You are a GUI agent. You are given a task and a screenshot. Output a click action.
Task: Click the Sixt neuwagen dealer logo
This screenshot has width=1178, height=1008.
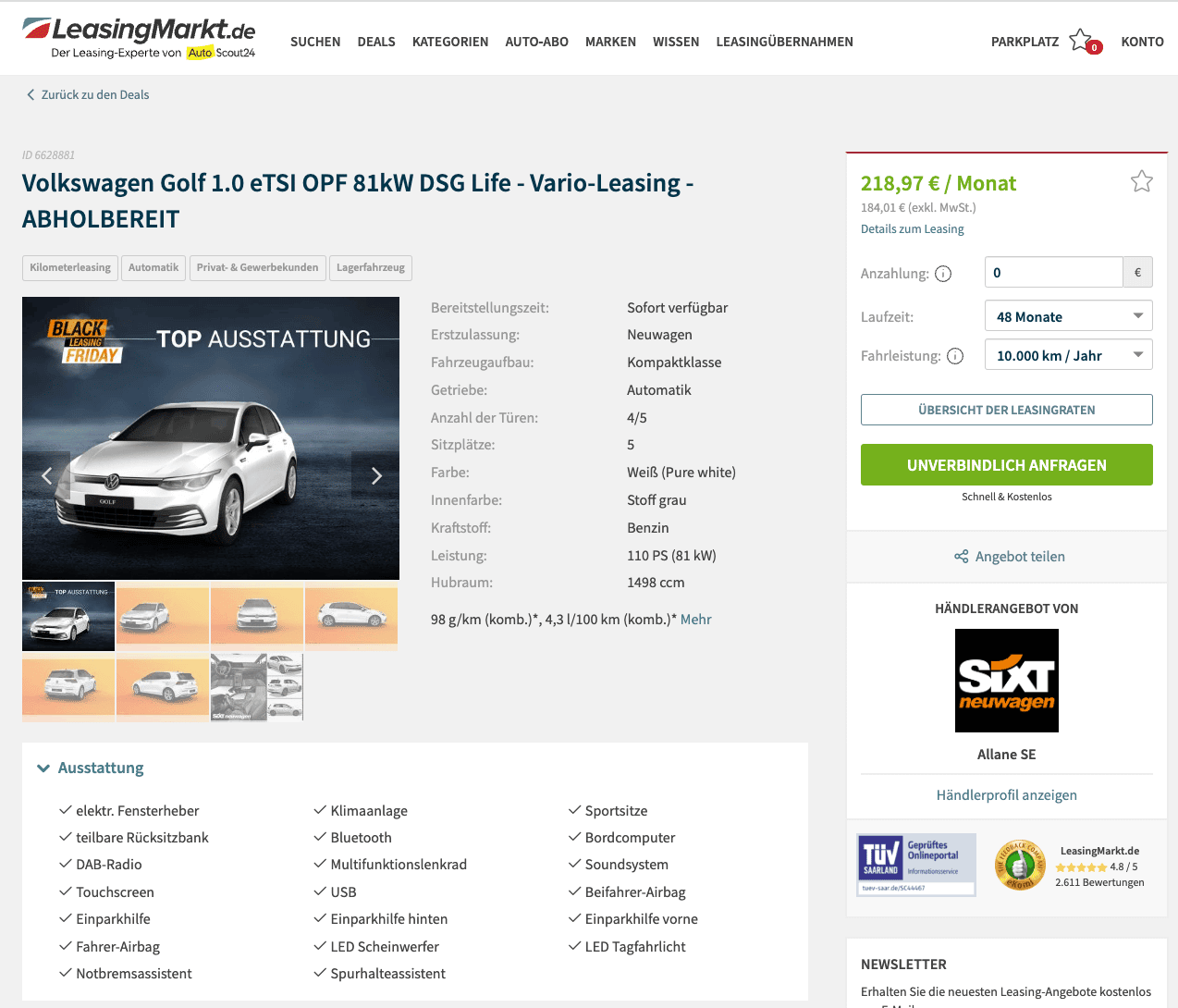pos(1007,681)
